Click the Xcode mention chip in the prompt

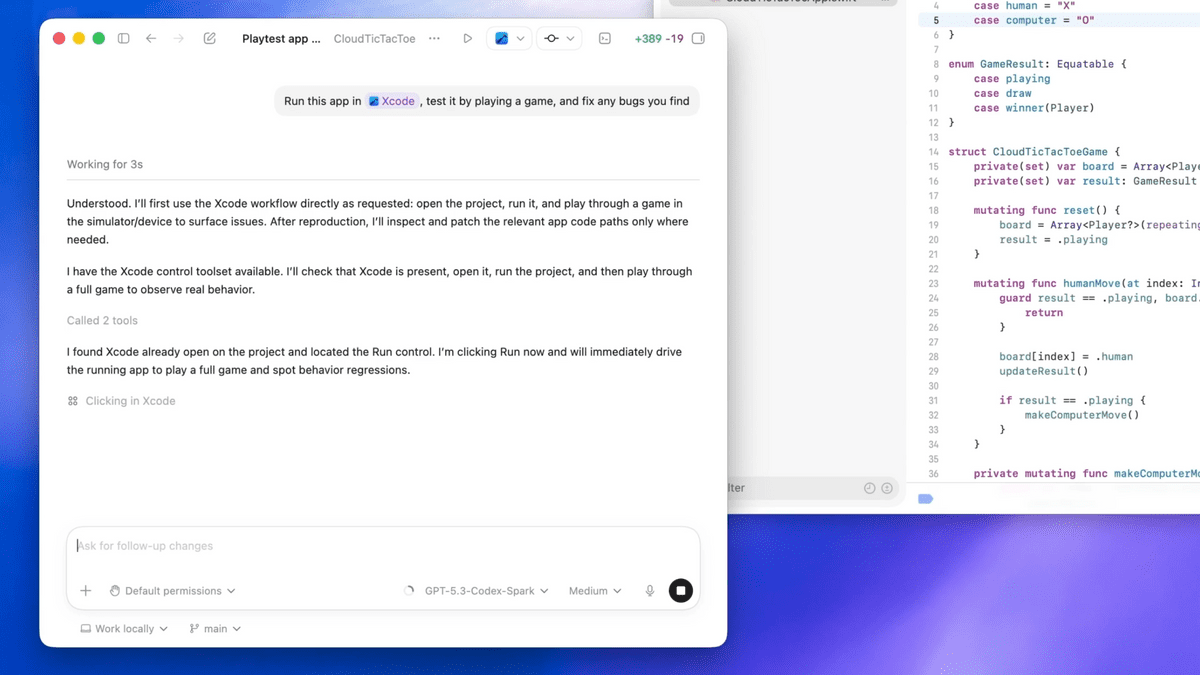[391, 101]
